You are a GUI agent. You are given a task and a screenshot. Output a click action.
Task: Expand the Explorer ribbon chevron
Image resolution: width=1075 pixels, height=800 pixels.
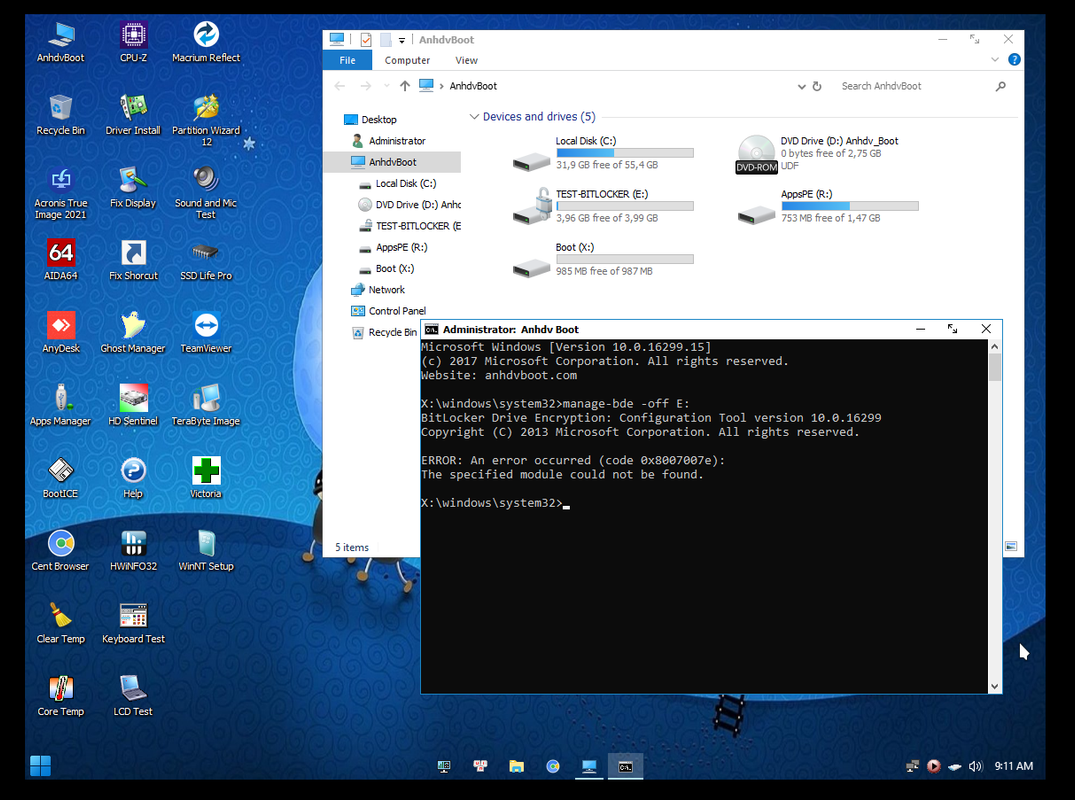(x=995, y=60)
